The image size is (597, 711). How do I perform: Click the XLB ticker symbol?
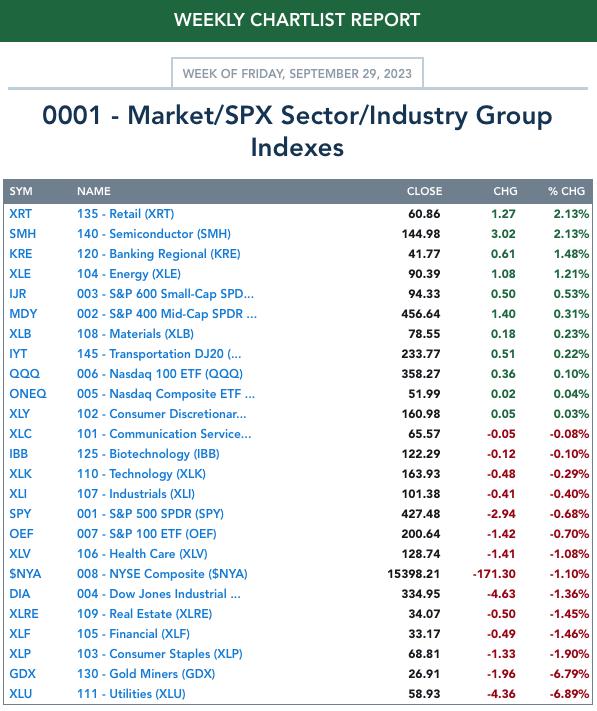[20, 334]
